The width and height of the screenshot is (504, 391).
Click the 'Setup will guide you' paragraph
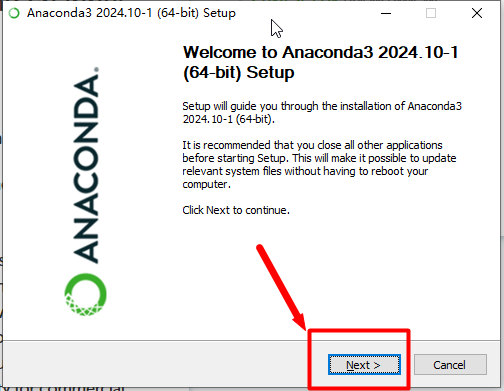[322, 113]
